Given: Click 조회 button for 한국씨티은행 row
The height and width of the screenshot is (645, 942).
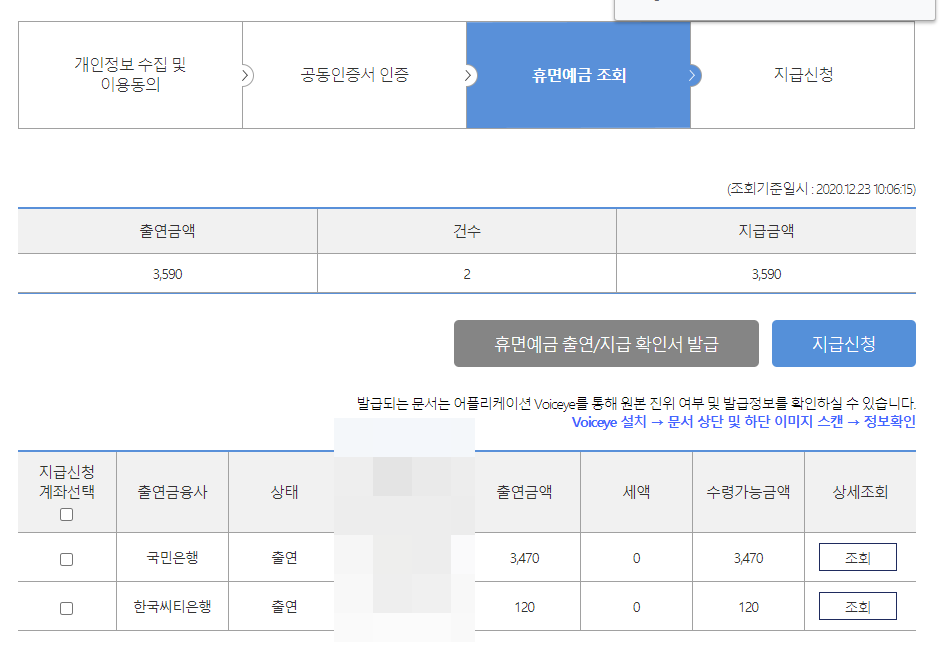Looking at the screenshot, I should click(858, 607).
